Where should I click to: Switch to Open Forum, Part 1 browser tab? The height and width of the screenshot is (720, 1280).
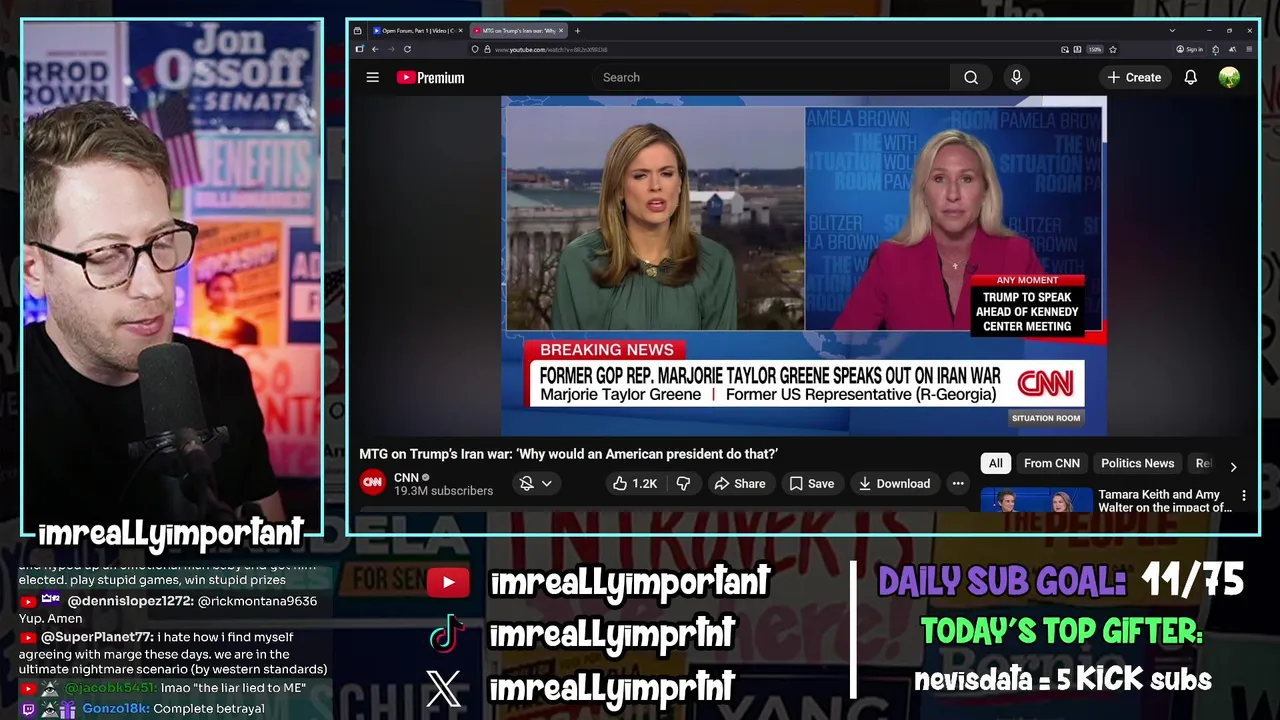click(419, 31)
